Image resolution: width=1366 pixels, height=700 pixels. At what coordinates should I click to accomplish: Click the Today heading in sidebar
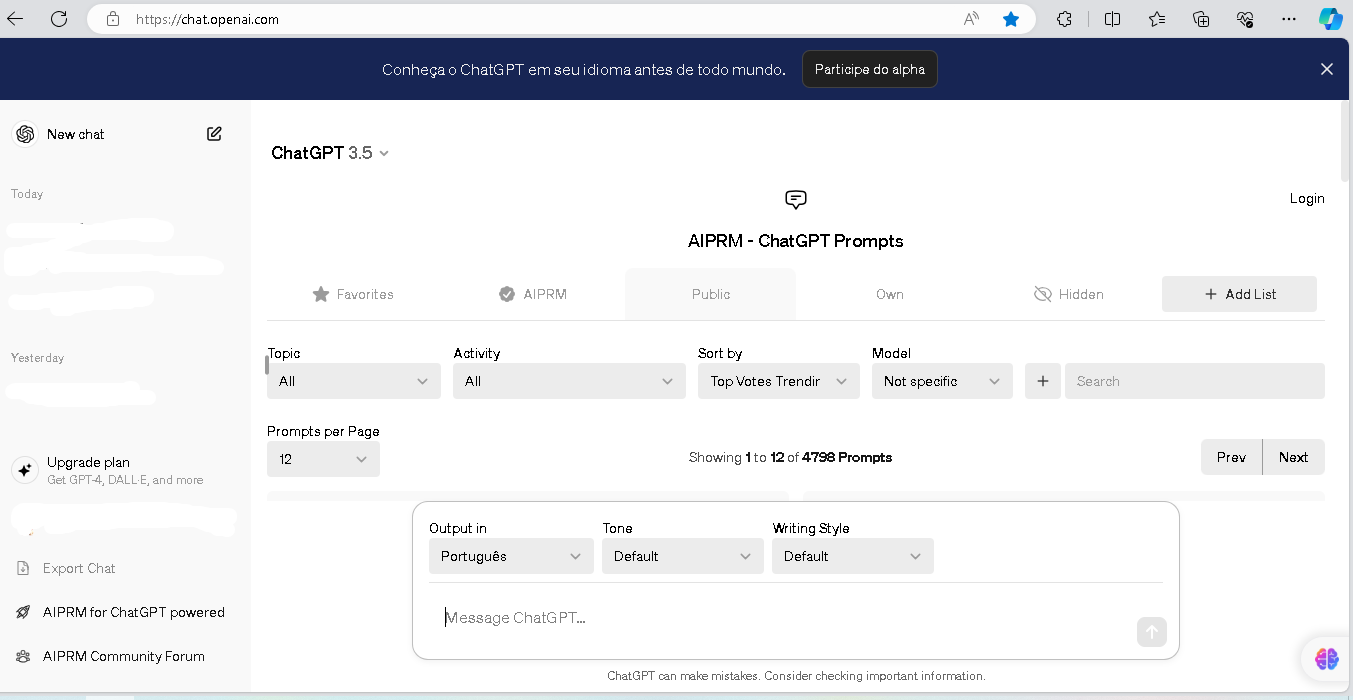(x=27, y=194)
